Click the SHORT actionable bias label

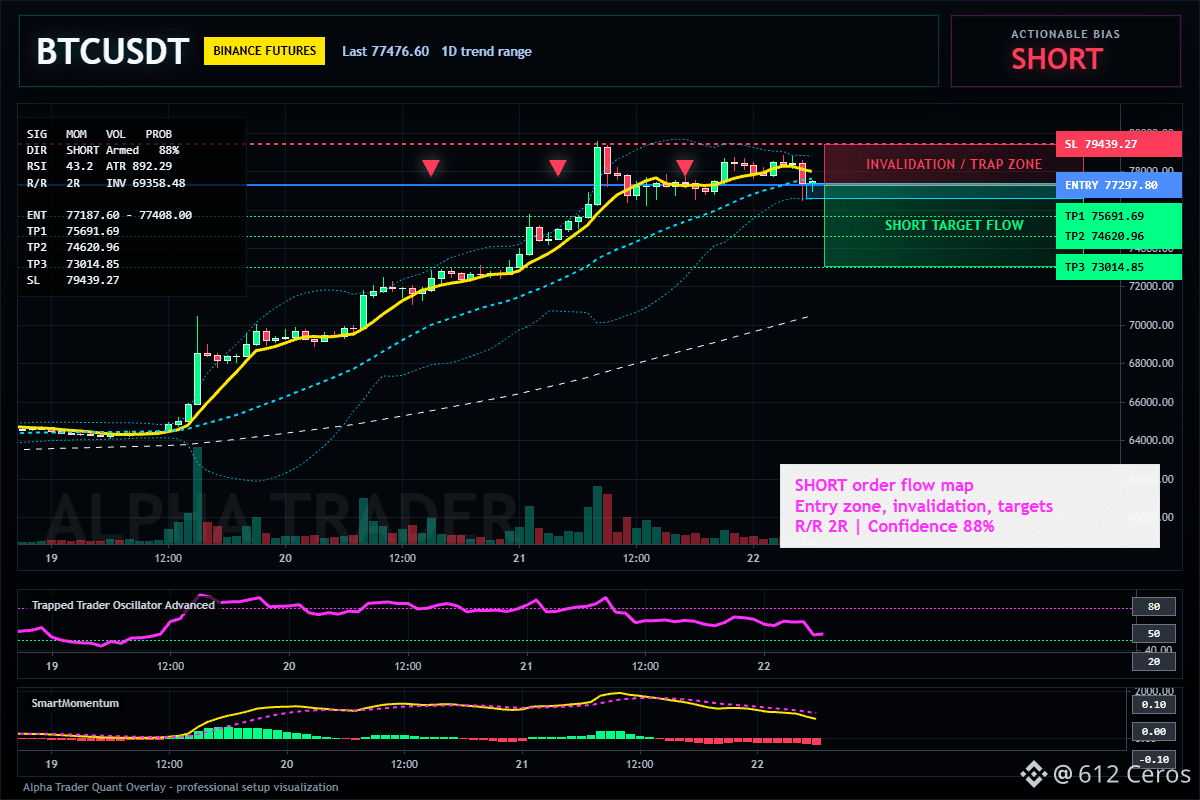click(1056, 59)
